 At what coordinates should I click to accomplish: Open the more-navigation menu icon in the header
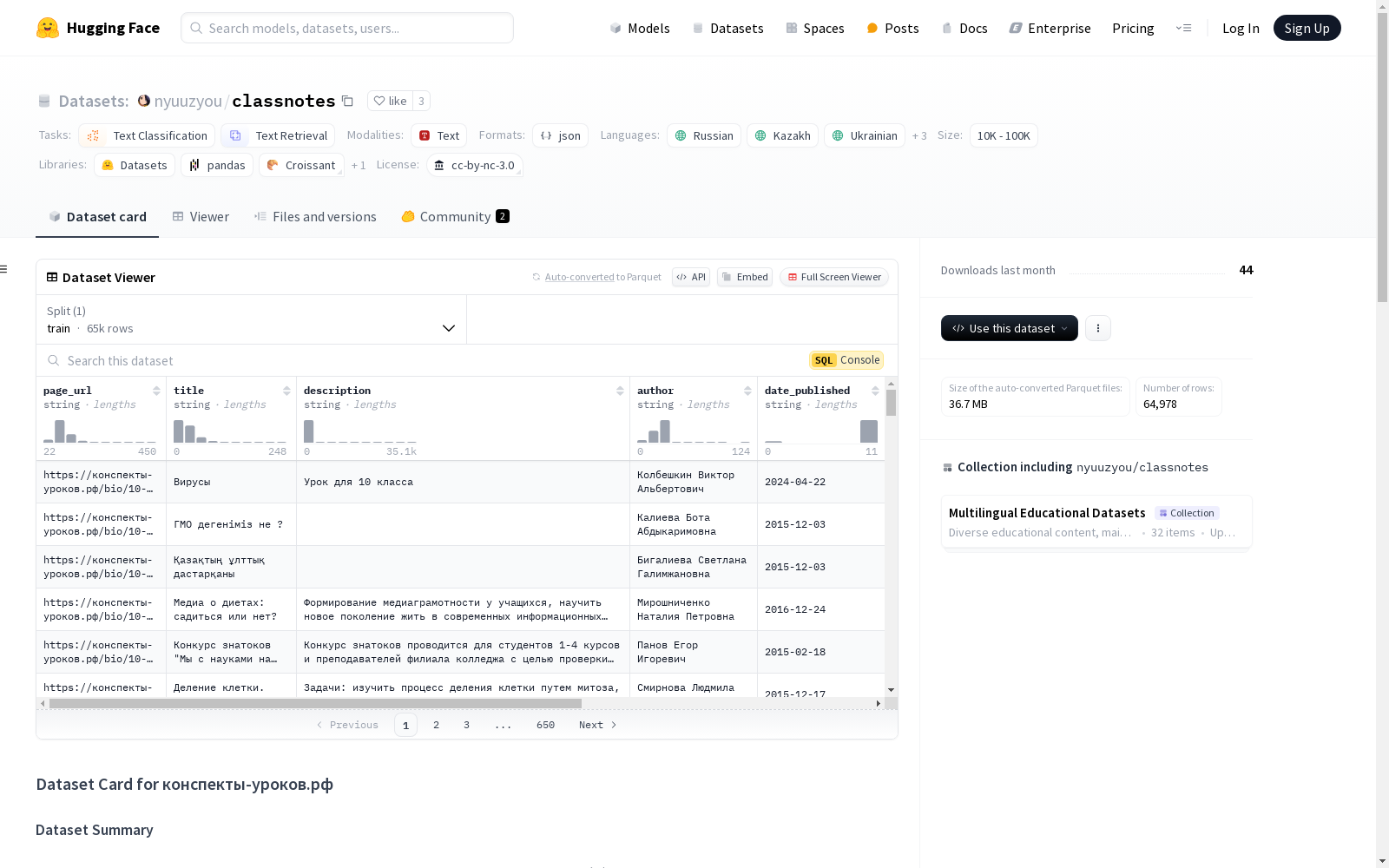(x=1183, y=28)
